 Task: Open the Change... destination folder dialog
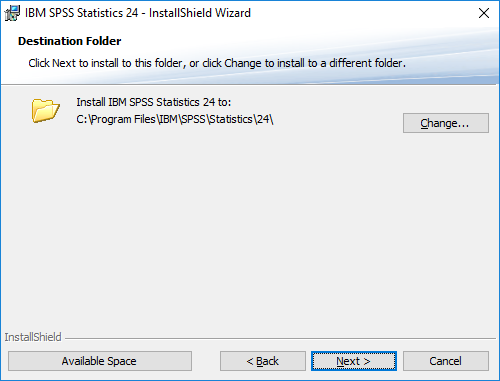click(446, 123)
